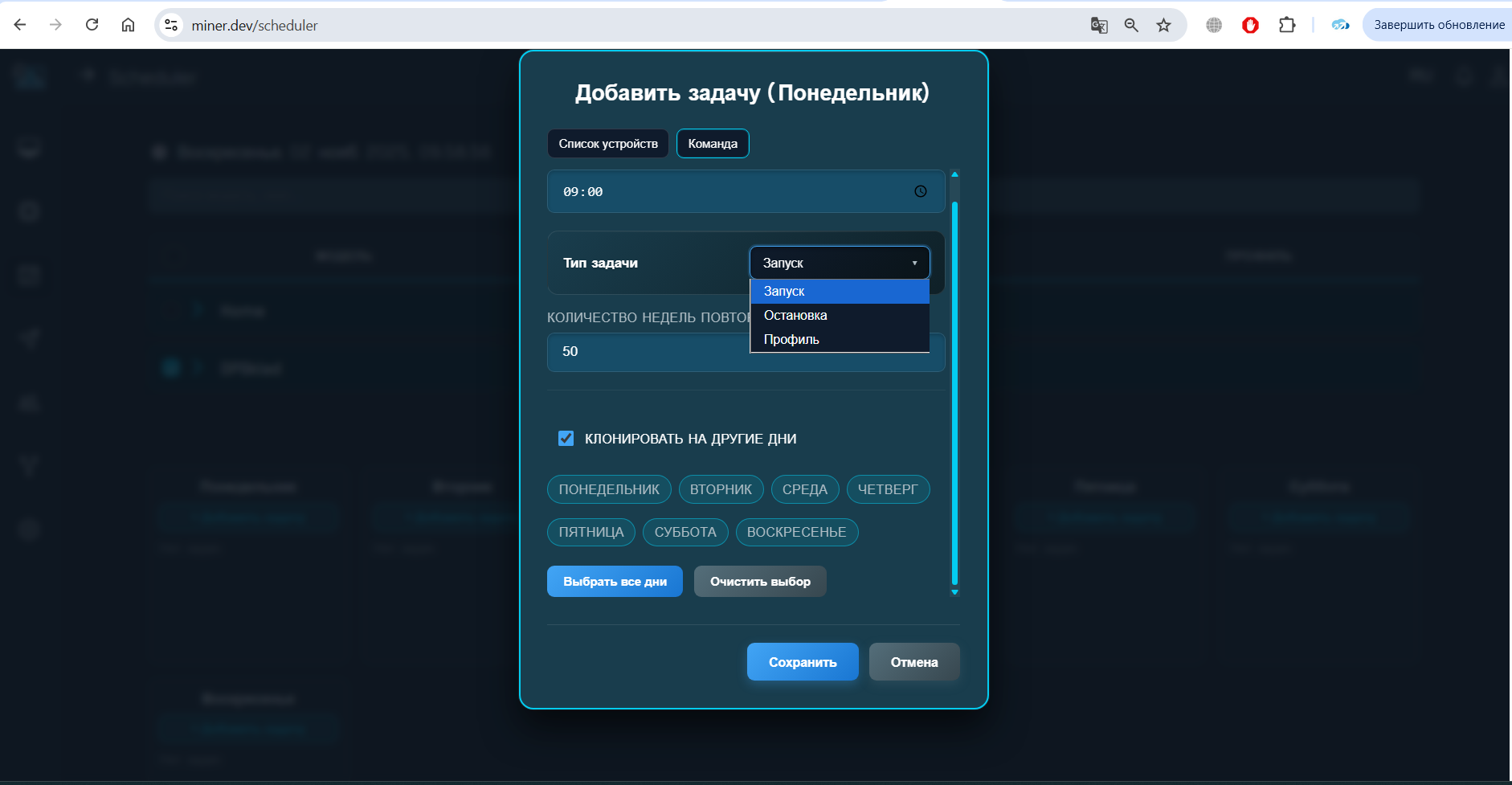Open the browser zoom magnifier icon

pyautogui.click(x=1131, y=25)
